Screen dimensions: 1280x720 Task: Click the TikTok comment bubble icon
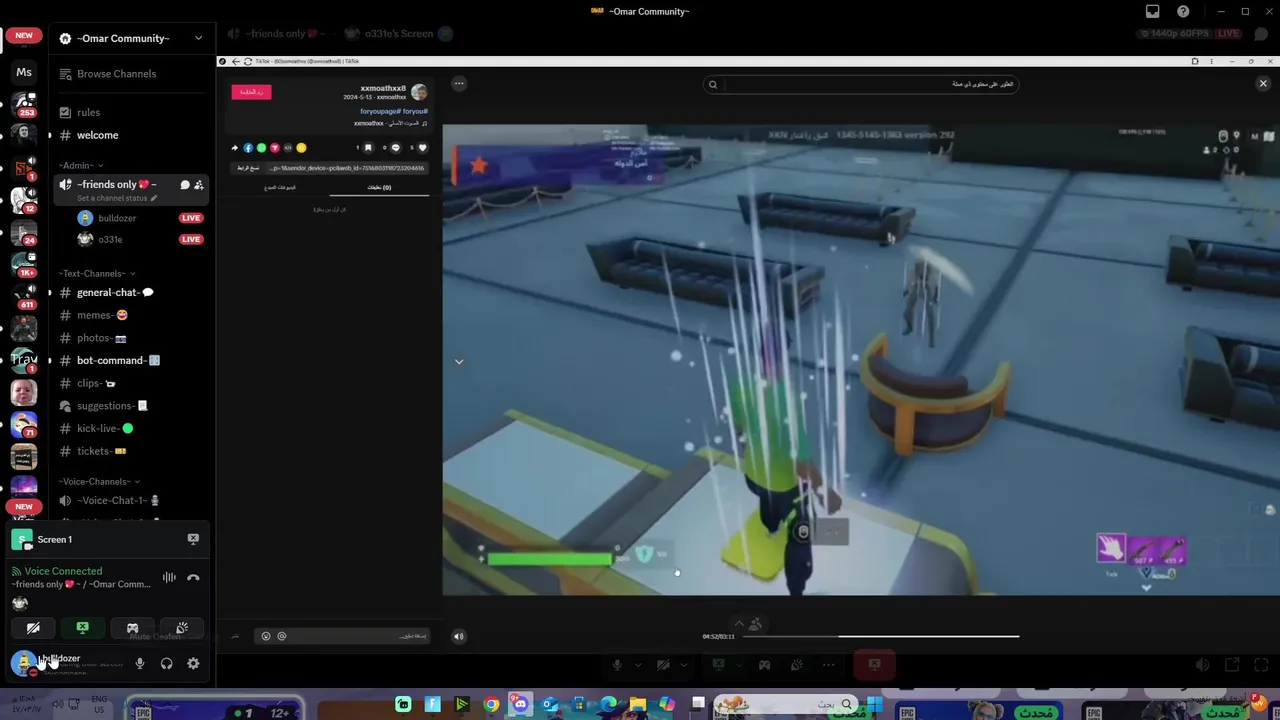point(396,148)
